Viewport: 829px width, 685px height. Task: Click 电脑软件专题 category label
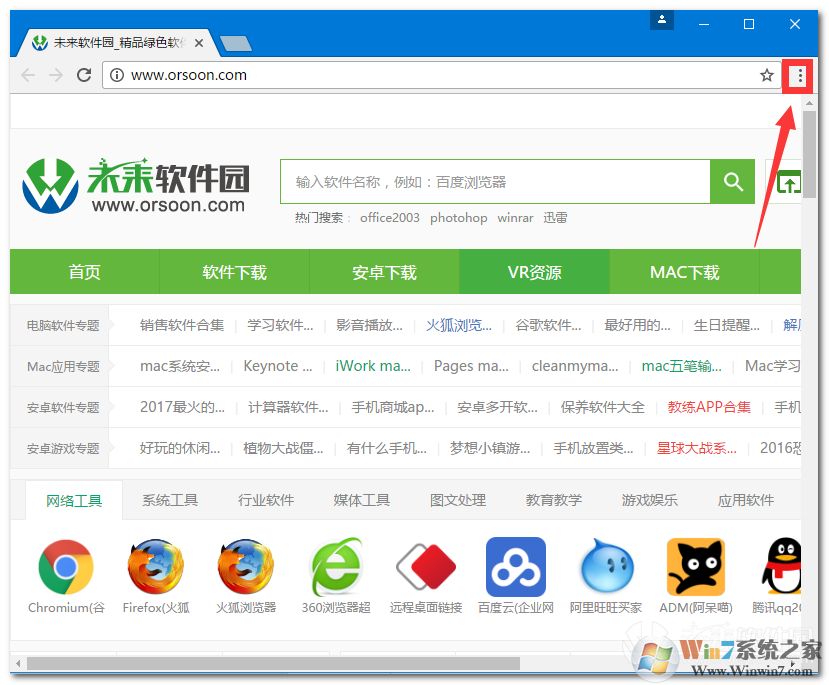(63, 326)
